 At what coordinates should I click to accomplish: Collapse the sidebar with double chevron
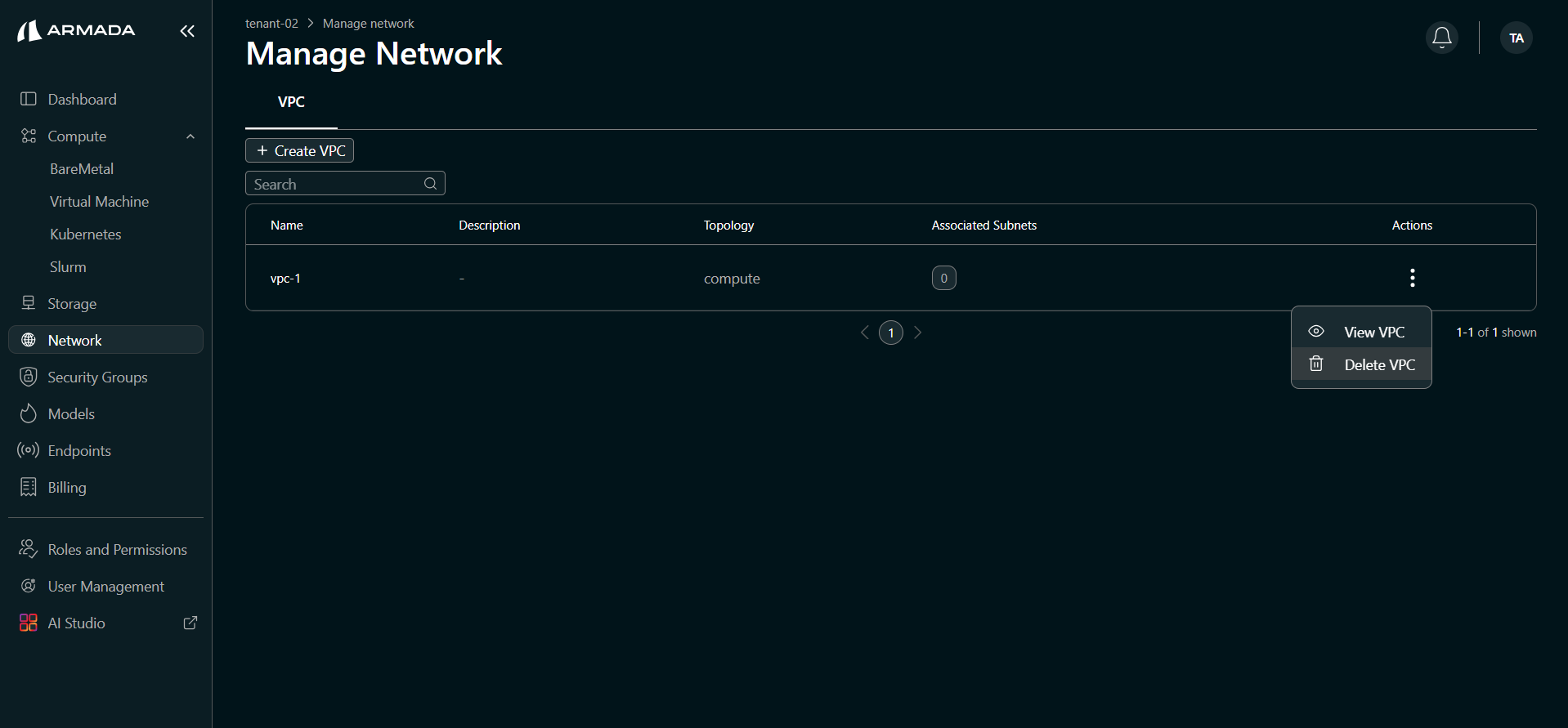pos(187,31)
